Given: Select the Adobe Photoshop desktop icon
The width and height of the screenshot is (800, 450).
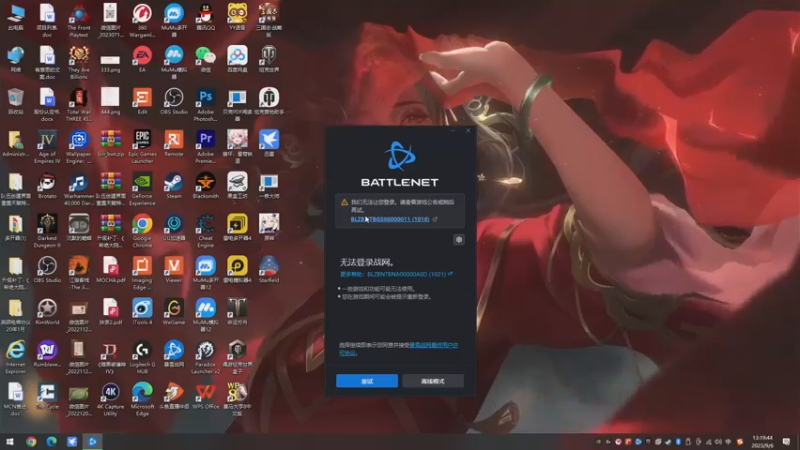Looking at the screenshot, I should (206, 105).
